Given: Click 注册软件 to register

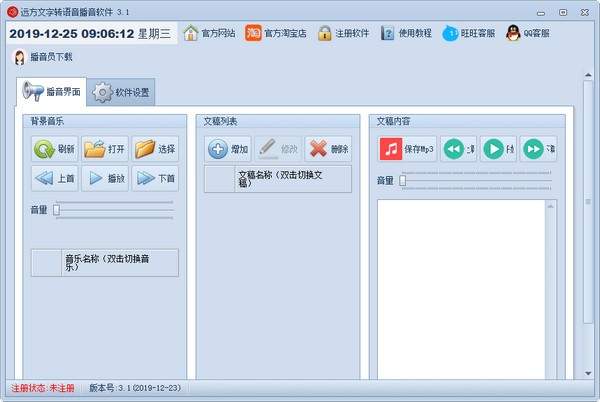Looking at the screenshot, I should 343,33.
